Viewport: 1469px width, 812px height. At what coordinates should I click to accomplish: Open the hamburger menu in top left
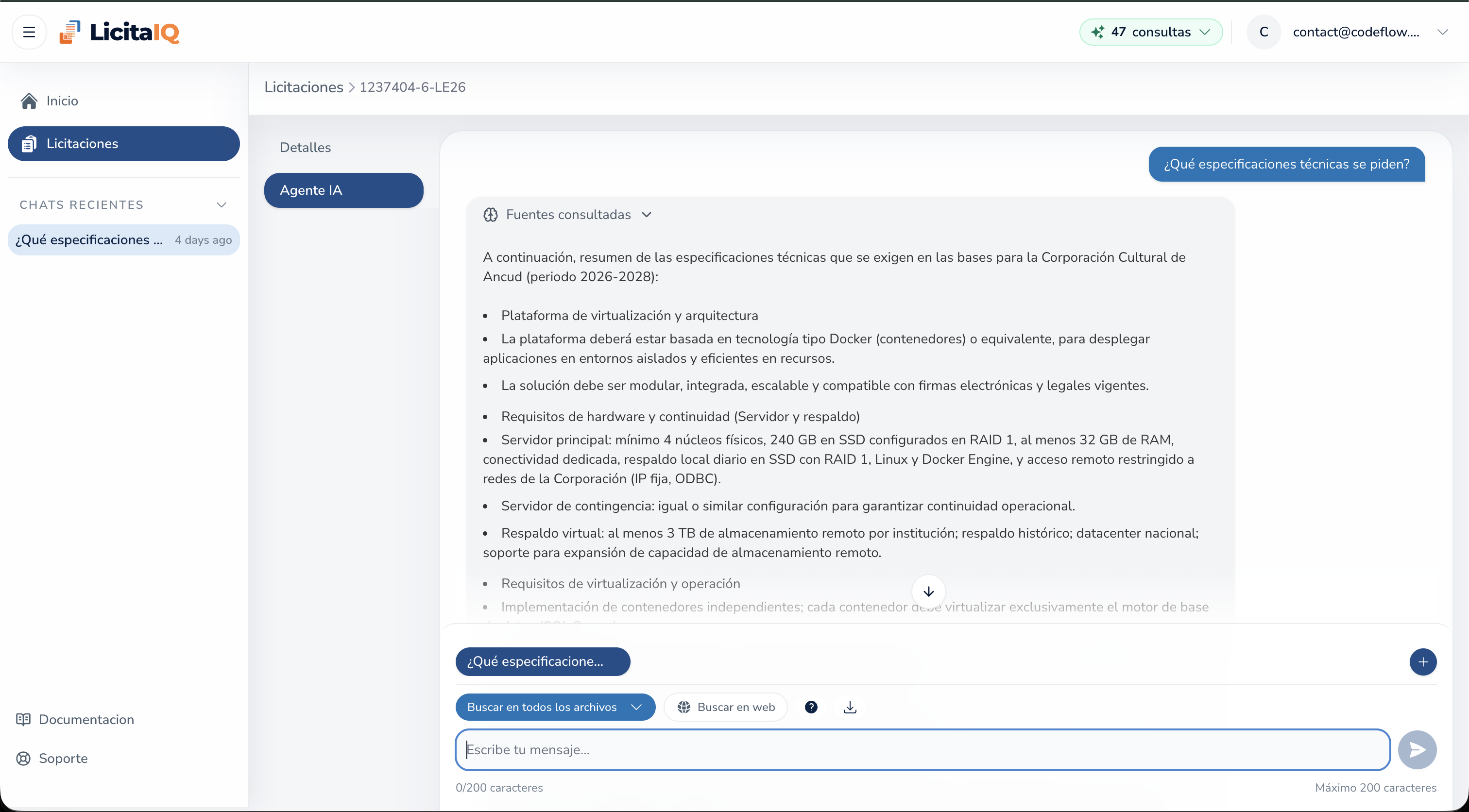pos(29,32)
